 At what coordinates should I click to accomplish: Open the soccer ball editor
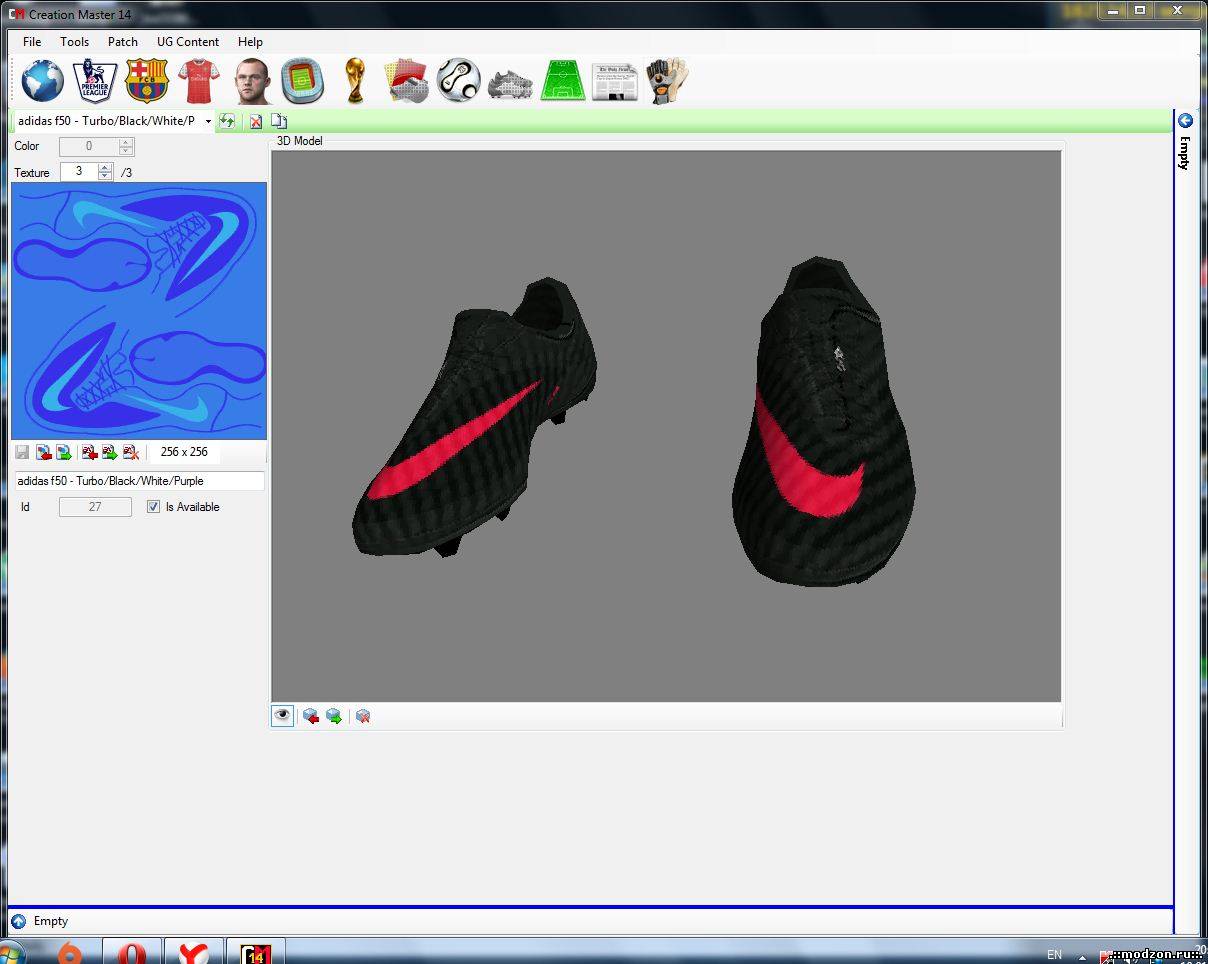459,81
